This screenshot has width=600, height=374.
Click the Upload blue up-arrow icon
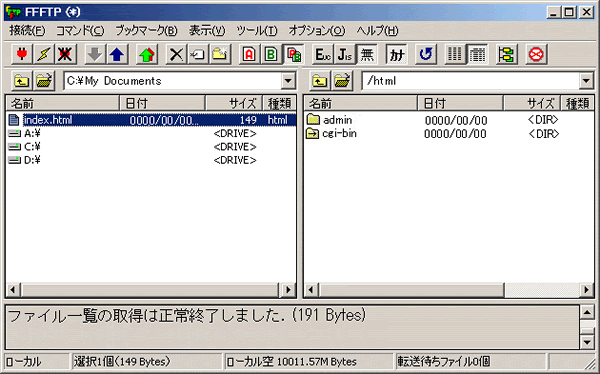coord(117,54)
